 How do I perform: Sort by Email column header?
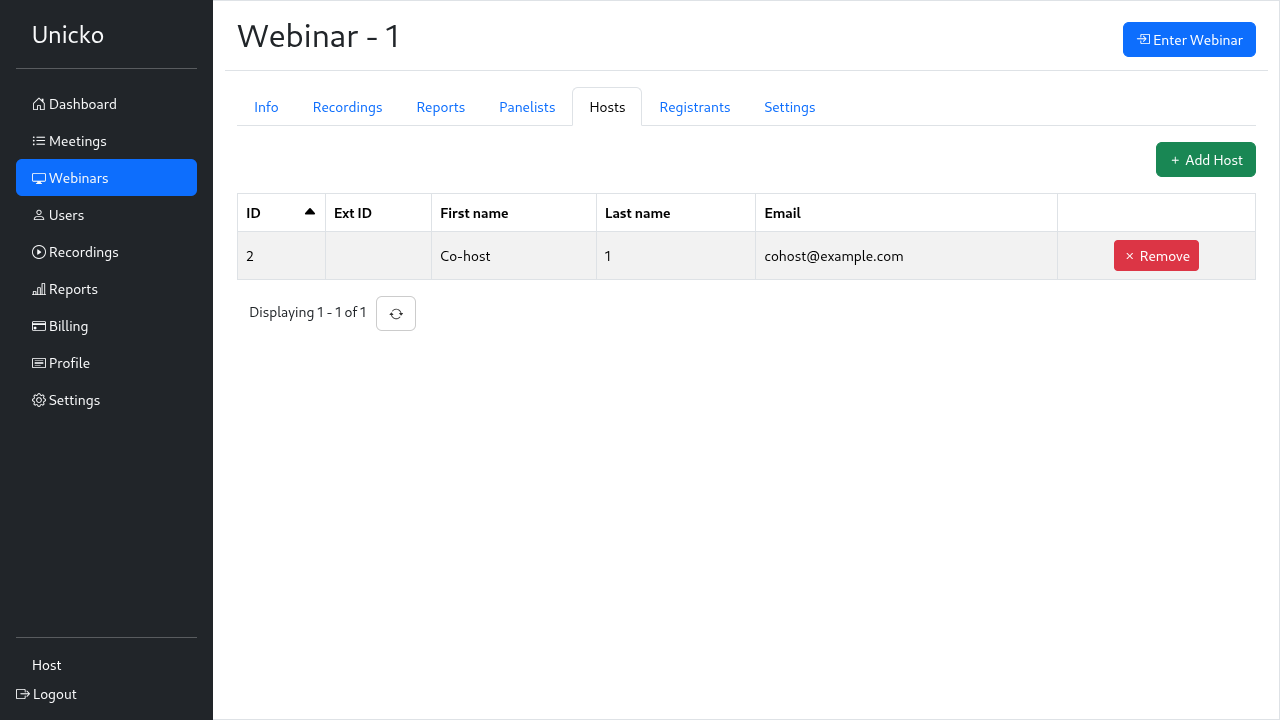tap(906, 213)
